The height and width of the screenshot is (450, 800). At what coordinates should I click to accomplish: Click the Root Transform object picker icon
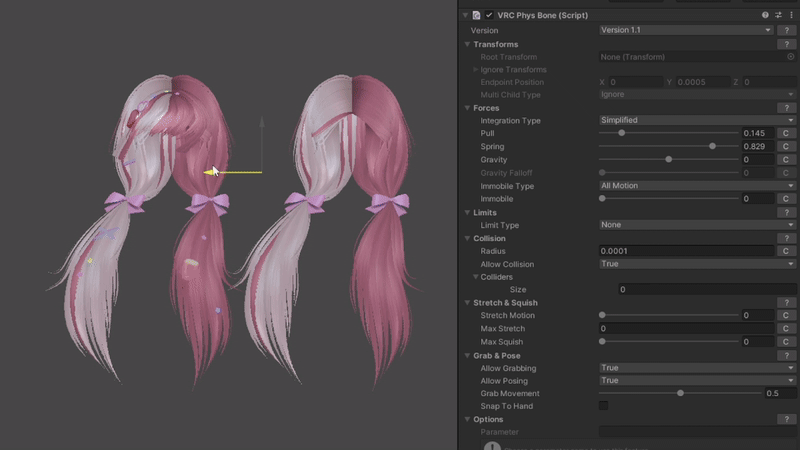pyautogui.click(x=789, y=57)
